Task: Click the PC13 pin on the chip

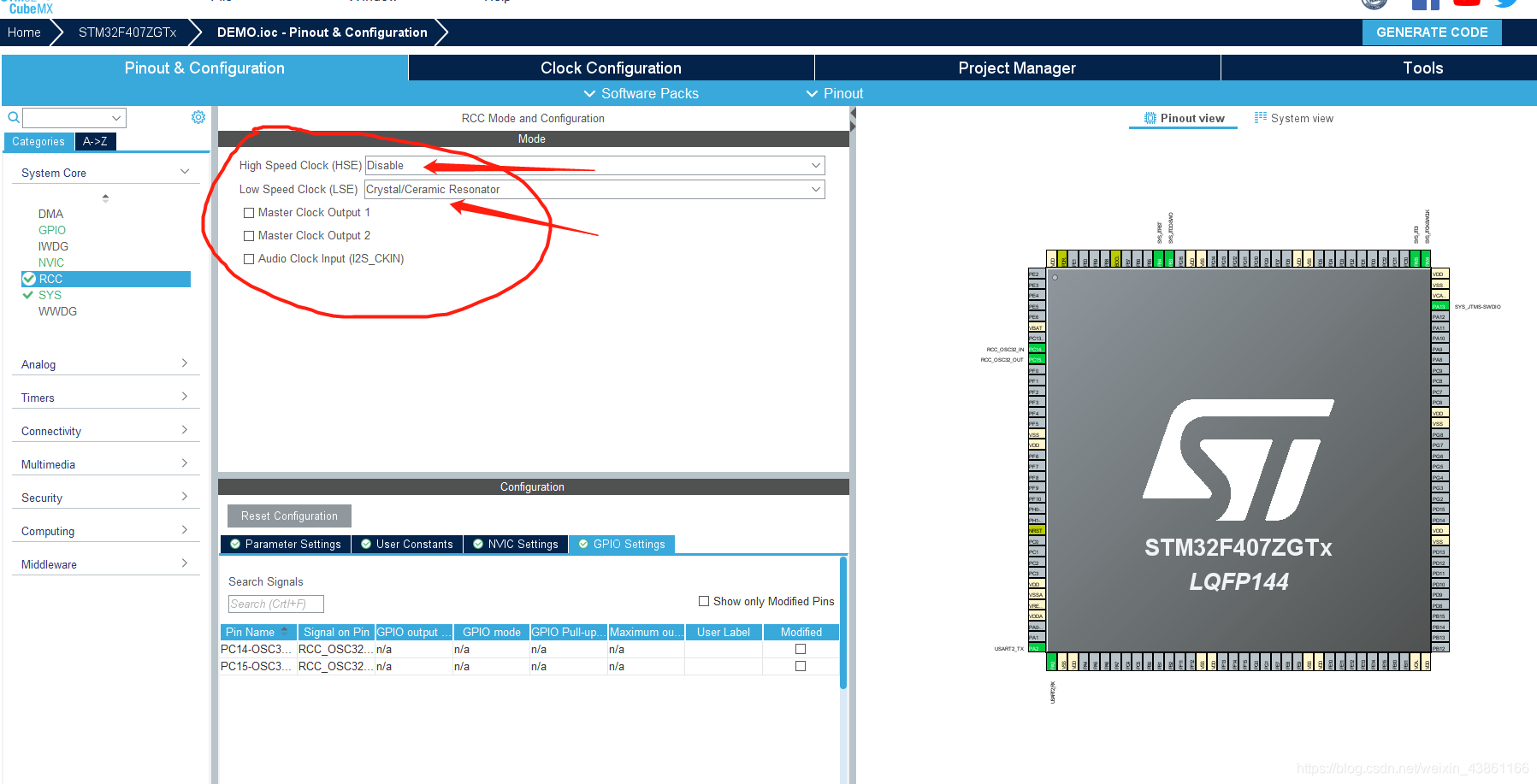Action: coord(1037,339)
